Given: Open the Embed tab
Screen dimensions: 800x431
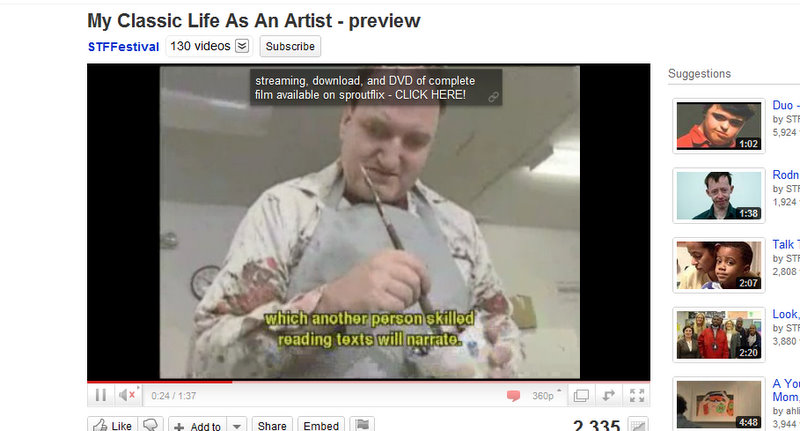Looking at the screenshot, I should pyautogui.click(x=321, y=425).
